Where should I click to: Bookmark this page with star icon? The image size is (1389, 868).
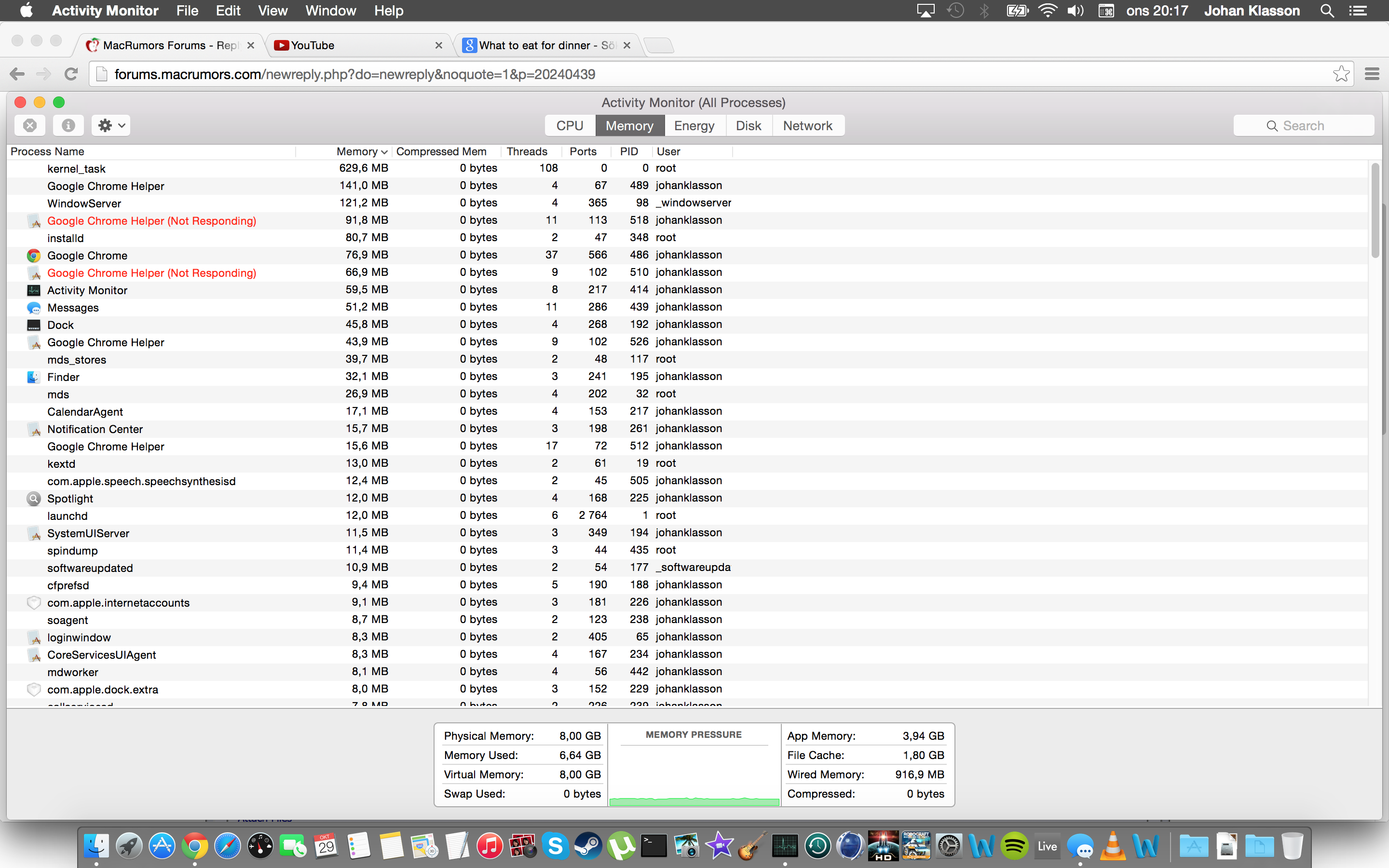pyautogui.click(x=1341, y=74)
